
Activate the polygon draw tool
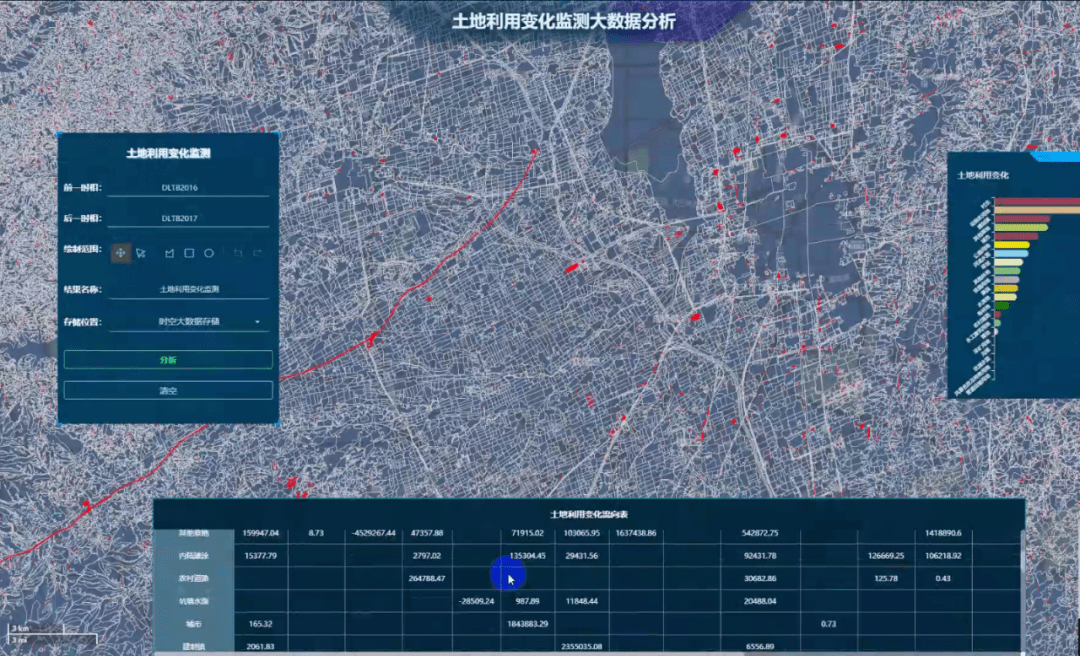coord(169,254)
